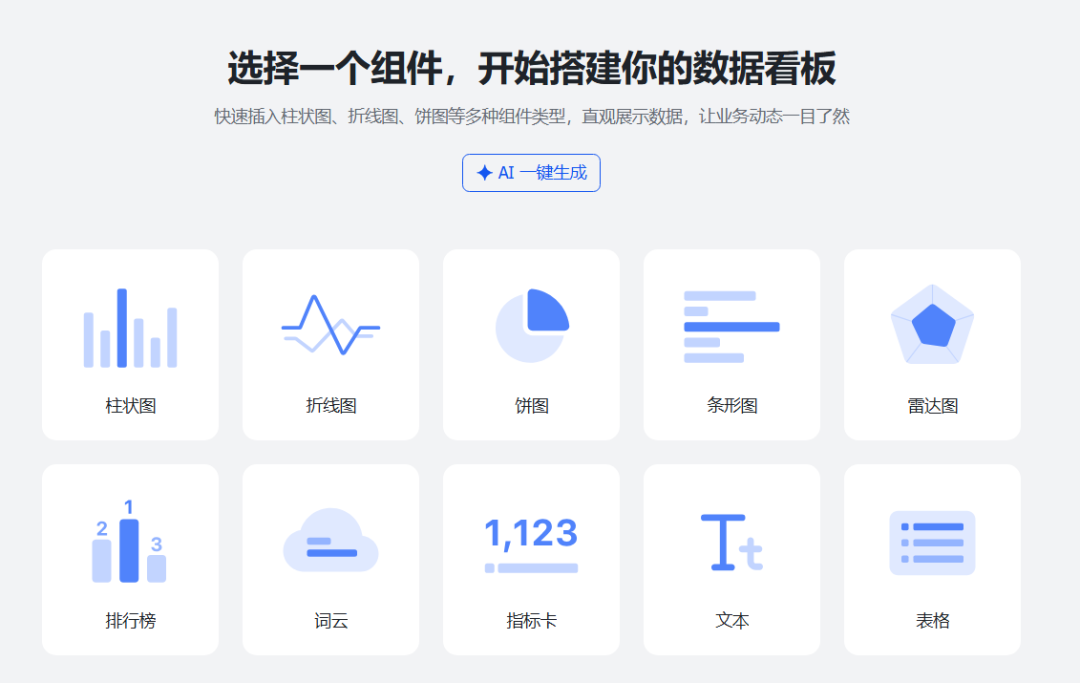Open the 柱状图 card
The width and height of the screenshot is (1080, 683).
pos(130,343)
